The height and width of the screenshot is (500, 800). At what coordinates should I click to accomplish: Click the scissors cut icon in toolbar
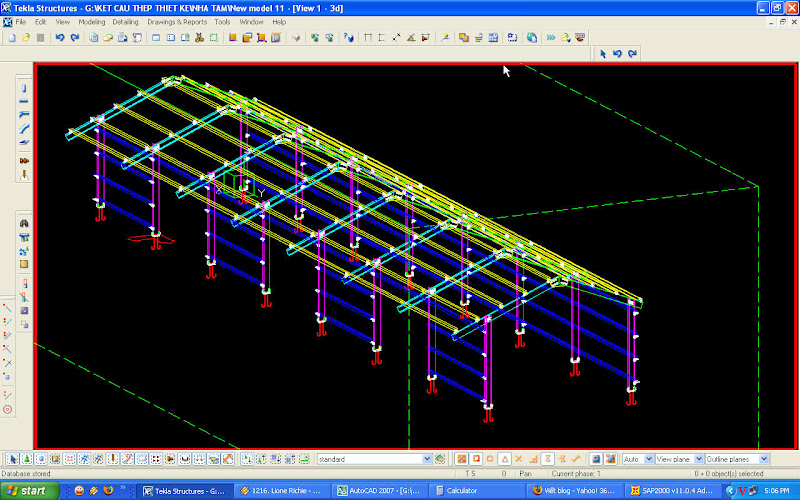(200, 37)
